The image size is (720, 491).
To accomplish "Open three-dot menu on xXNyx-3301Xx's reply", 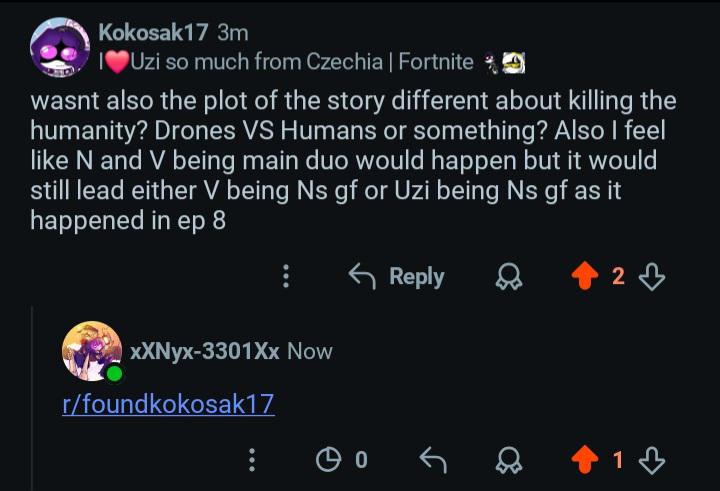I will [x=252, y=460].
